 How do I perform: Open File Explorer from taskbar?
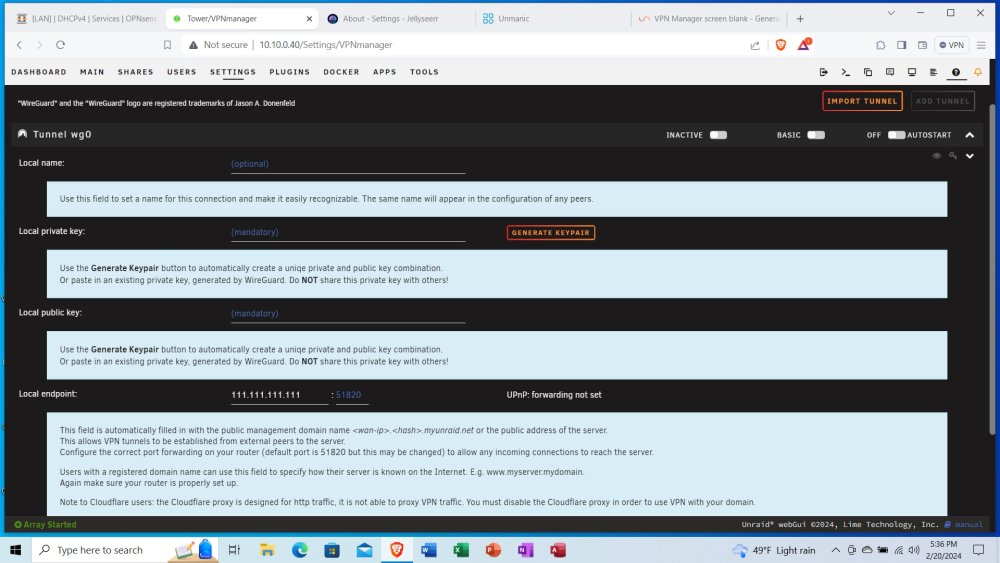[x=267, y=550]
